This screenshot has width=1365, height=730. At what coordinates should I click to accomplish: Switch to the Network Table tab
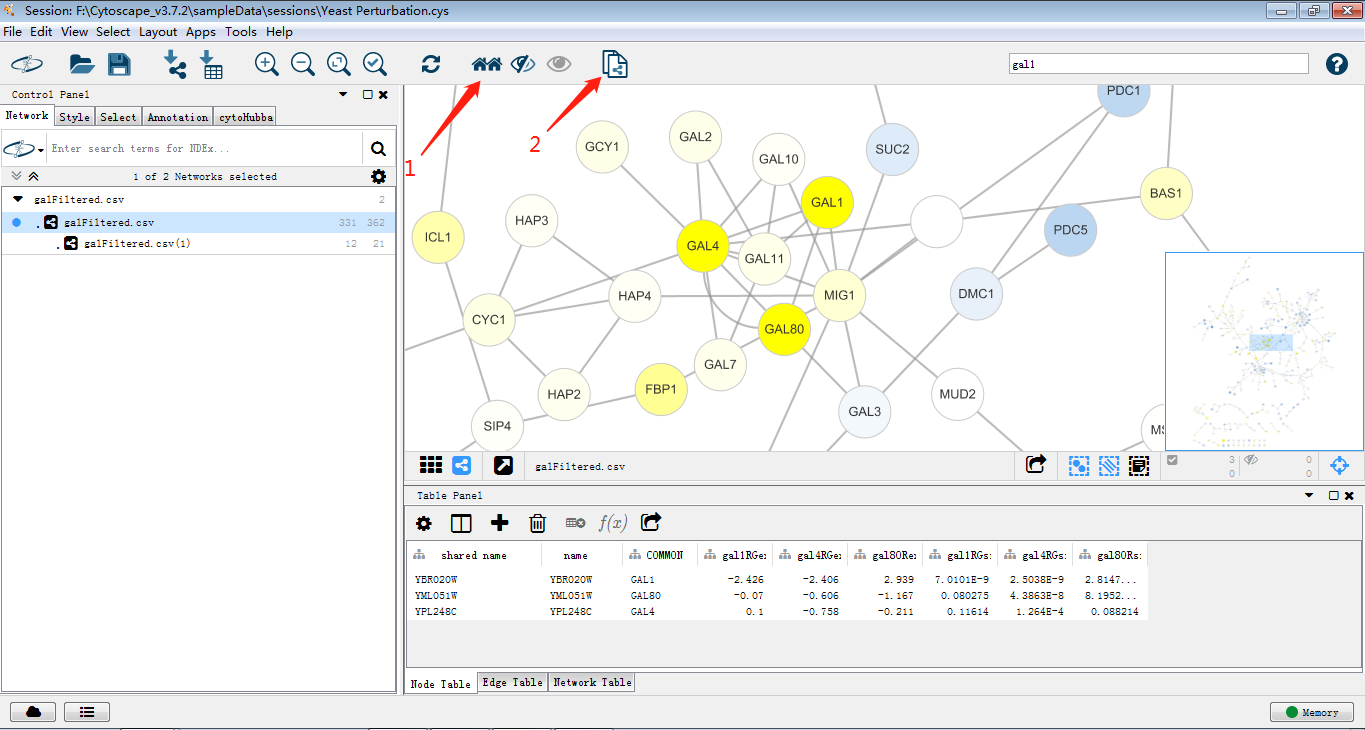tap(592, 682)
